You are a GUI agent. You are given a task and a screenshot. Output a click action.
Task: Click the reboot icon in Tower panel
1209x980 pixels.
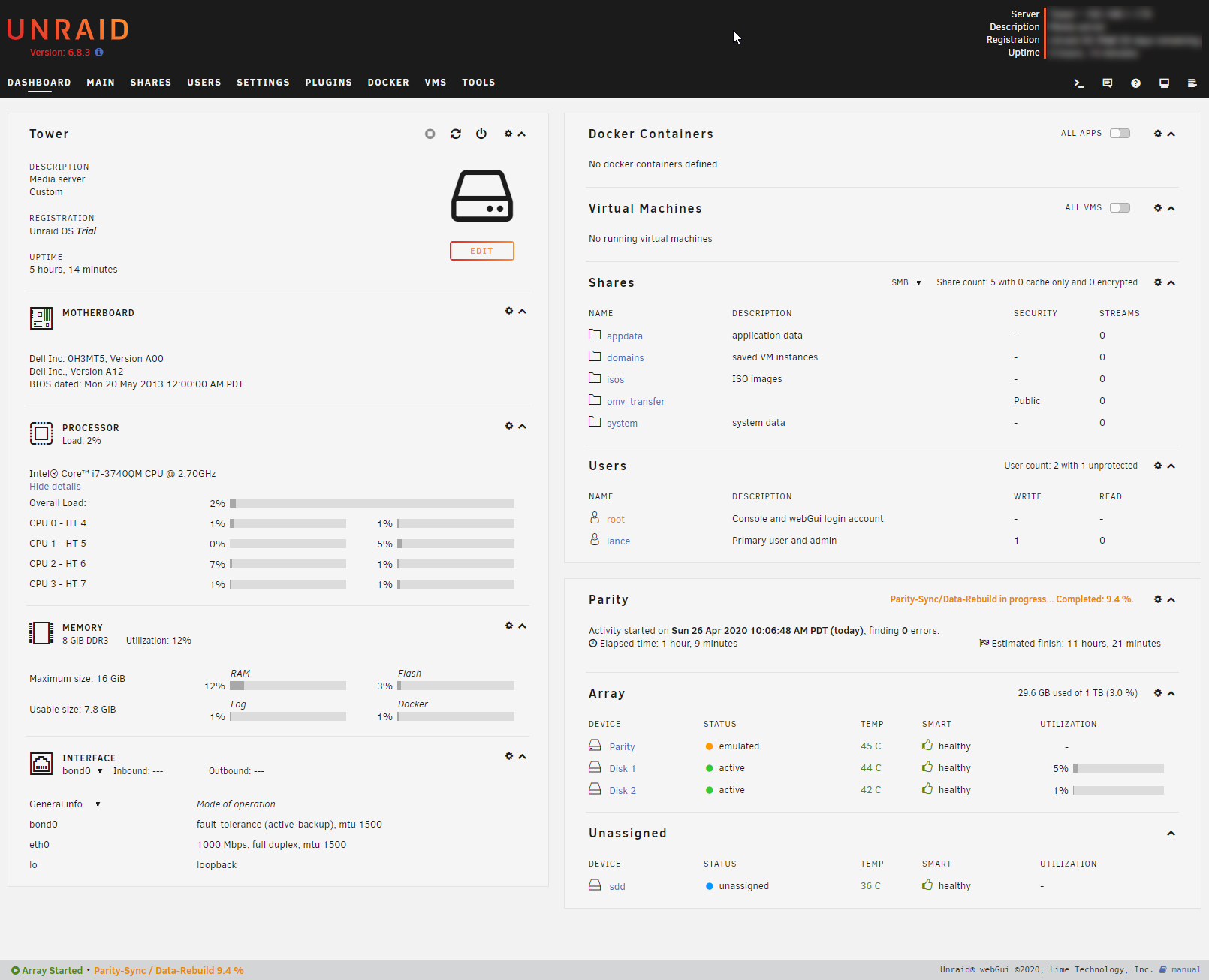pos(456,134)
